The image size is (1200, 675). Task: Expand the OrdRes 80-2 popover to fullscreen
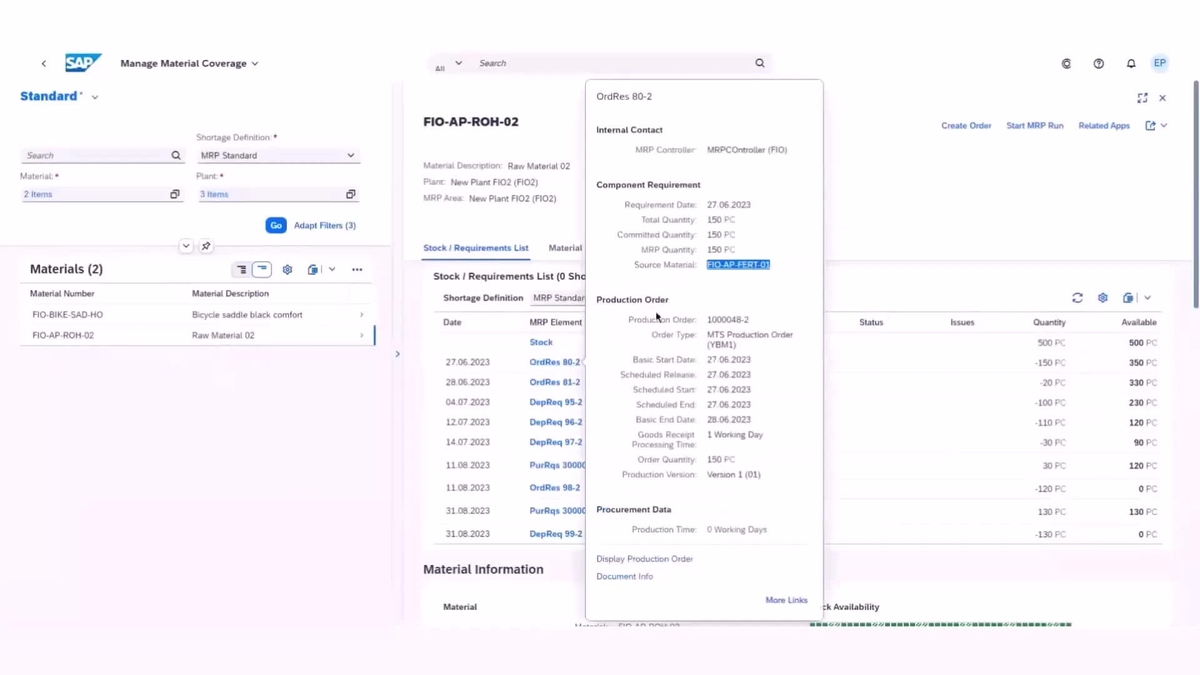coord(1142,98)
